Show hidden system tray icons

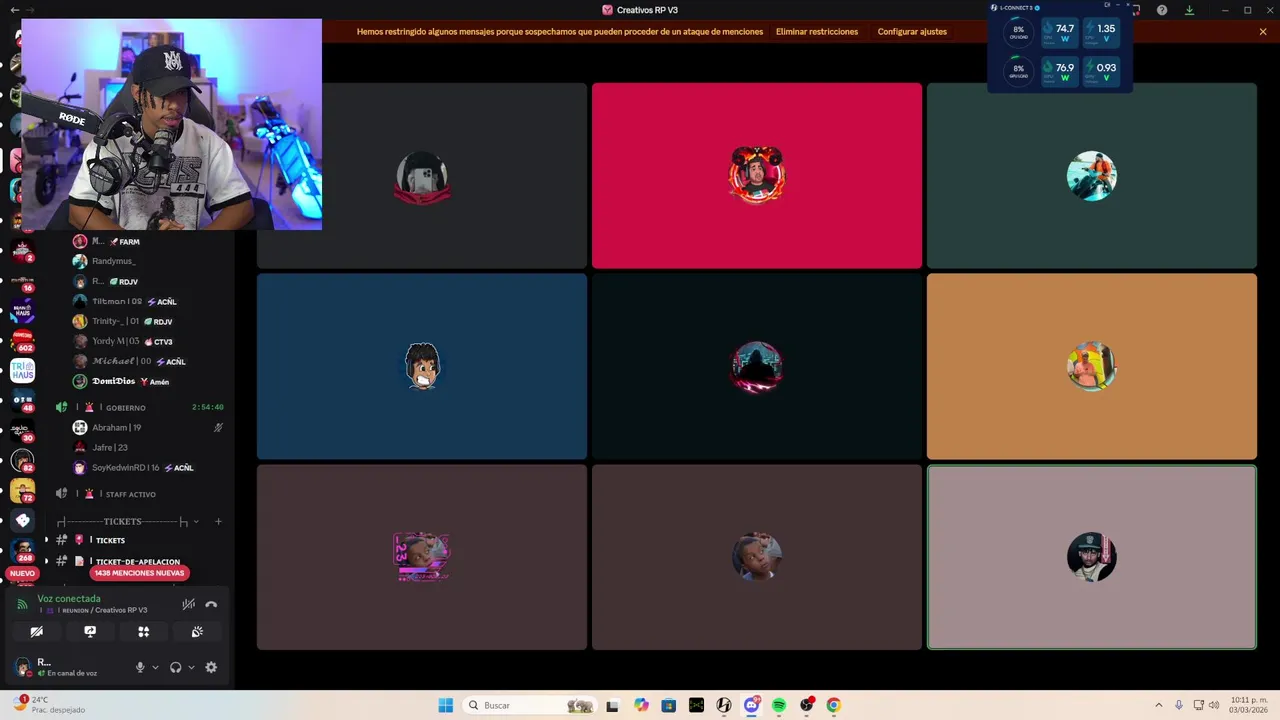point(1159,705)
